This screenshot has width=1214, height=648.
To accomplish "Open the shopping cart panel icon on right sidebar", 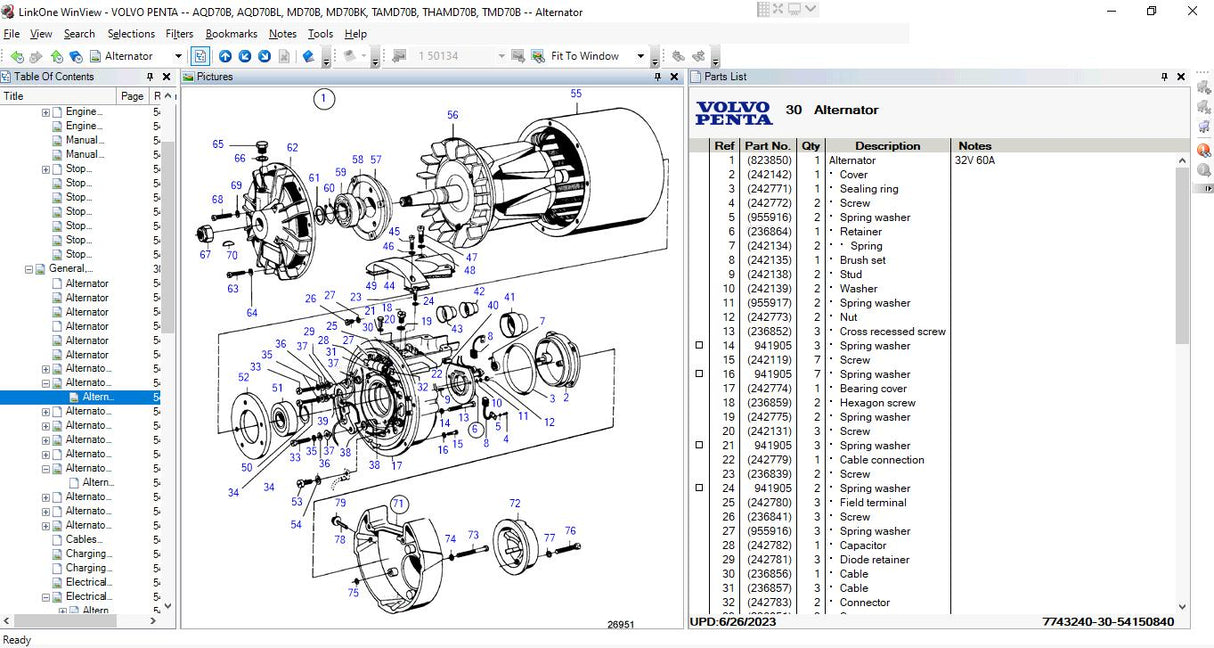I will (x=1203, y=127).
